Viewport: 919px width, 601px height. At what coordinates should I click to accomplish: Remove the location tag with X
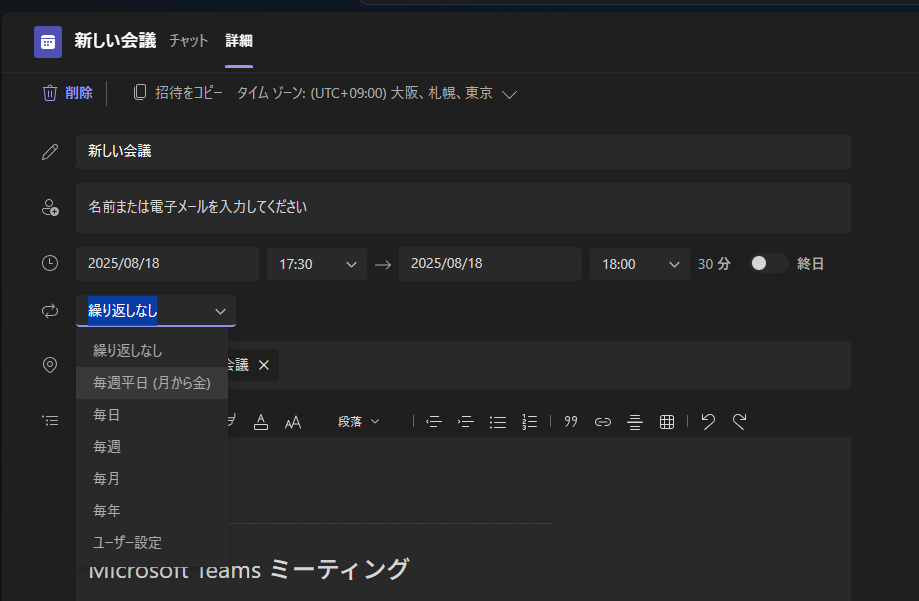(264, 365)
